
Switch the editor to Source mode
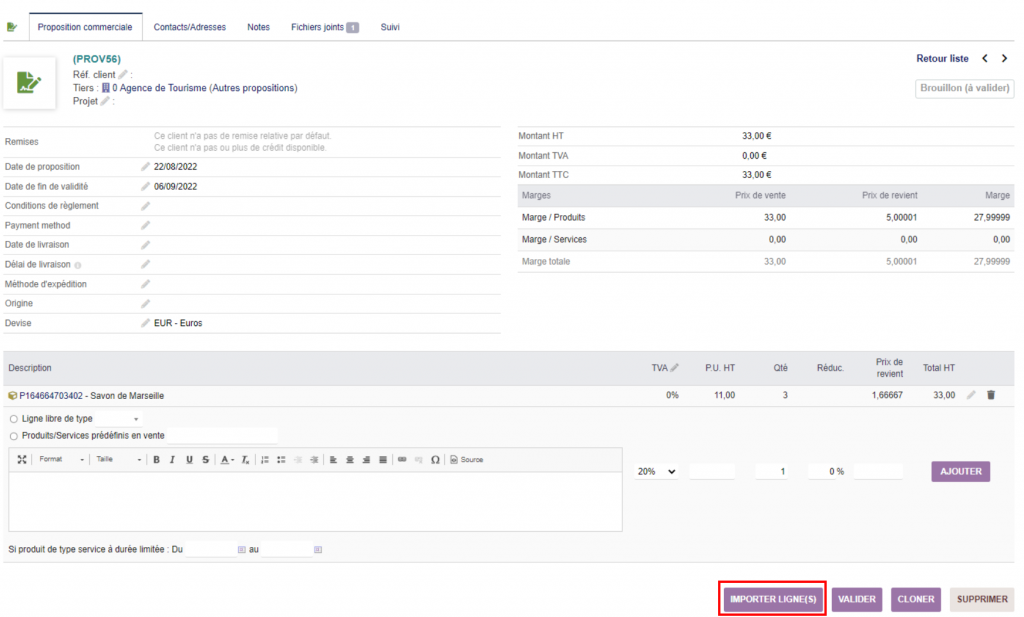(x=465, y=459)
